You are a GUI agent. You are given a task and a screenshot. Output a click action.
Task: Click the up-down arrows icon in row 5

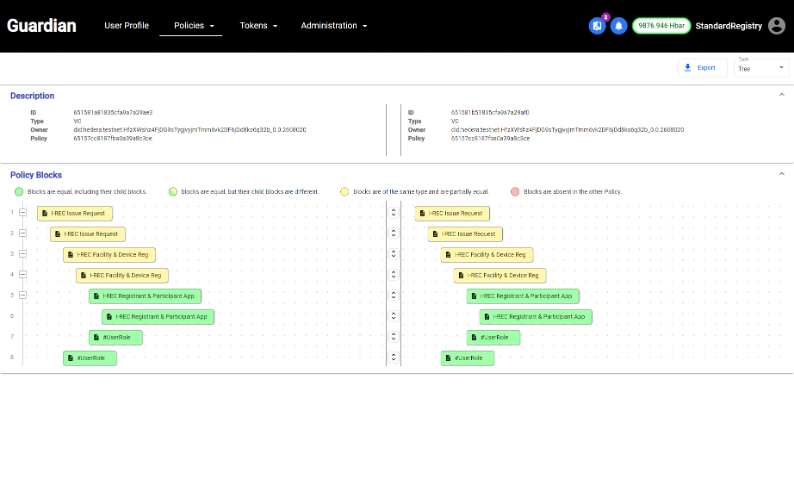[x=394, y=296]
